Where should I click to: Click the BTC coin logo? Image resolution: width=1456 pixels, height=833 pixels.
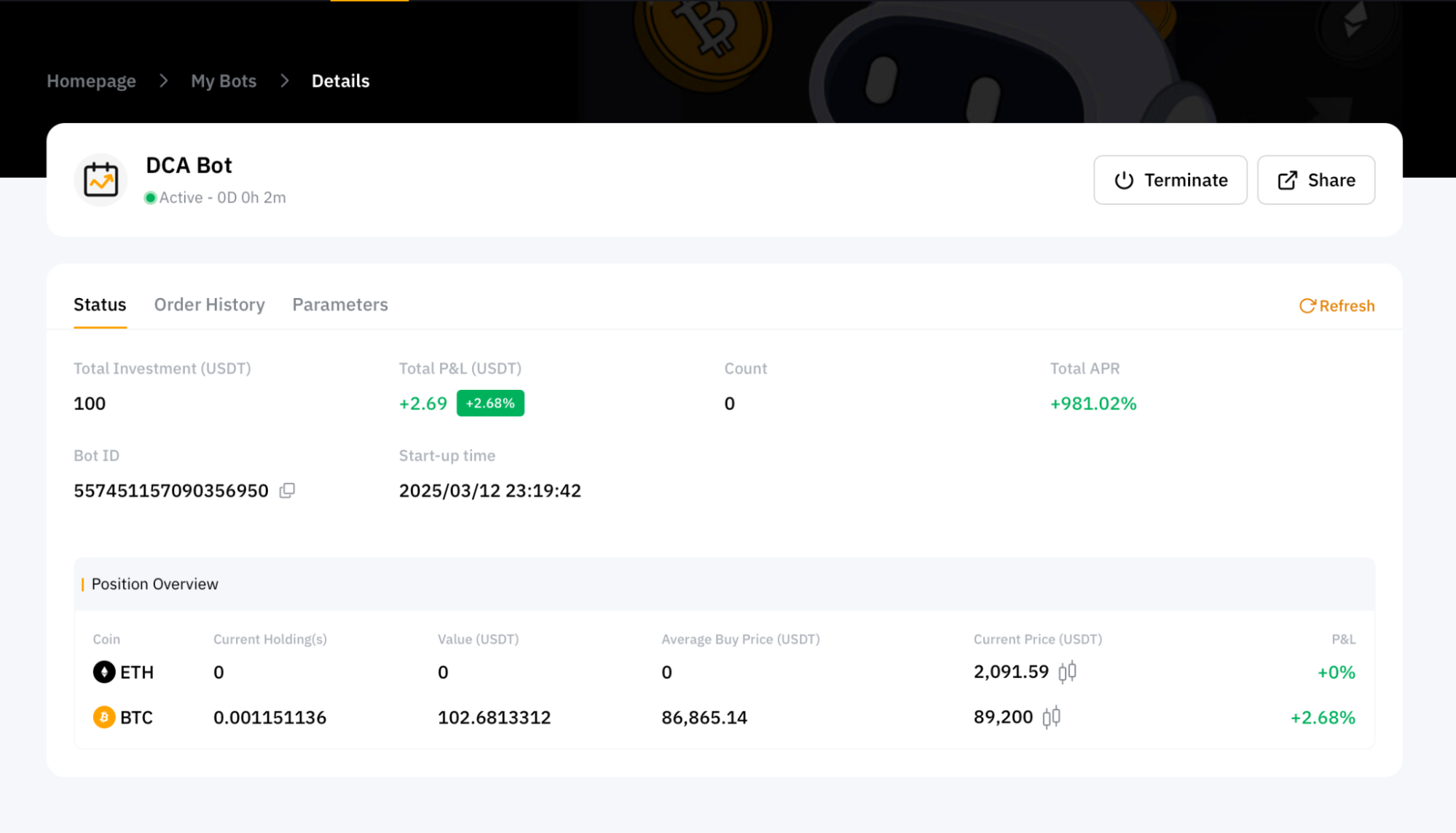coord(104,717)
